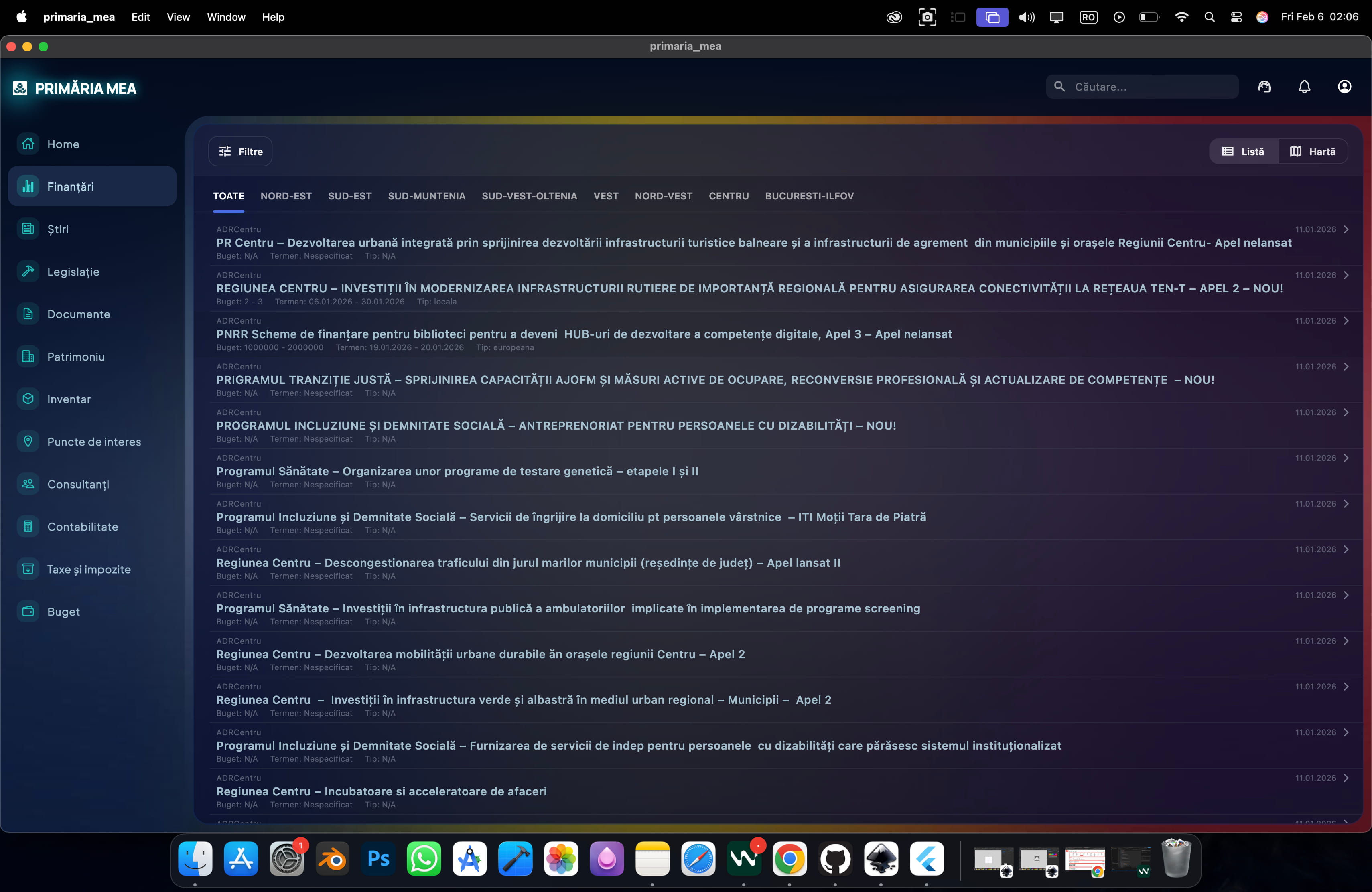Open Taxe și impozite page
The image size is (1372, 892).
point(89,569)
